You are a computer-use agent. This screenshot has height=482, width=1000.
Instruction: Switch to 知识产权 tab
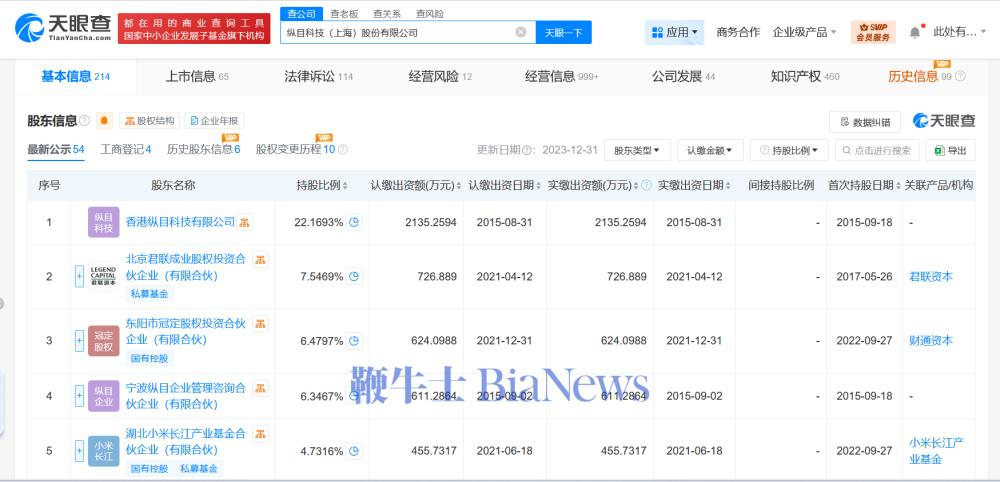click(x=805, y=77)
